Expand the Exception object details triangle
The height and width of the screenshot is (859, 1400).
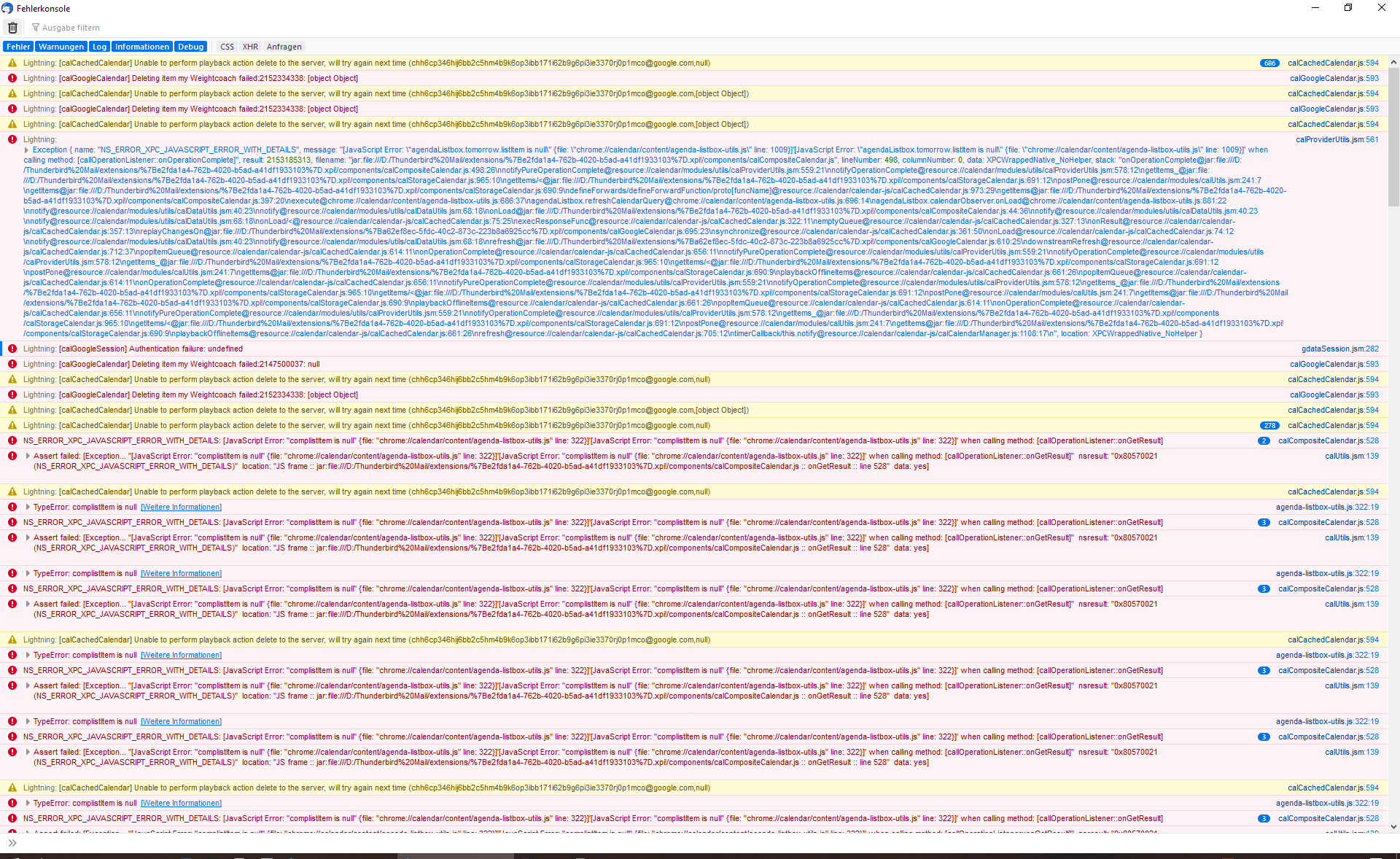(x=27, y=150)
